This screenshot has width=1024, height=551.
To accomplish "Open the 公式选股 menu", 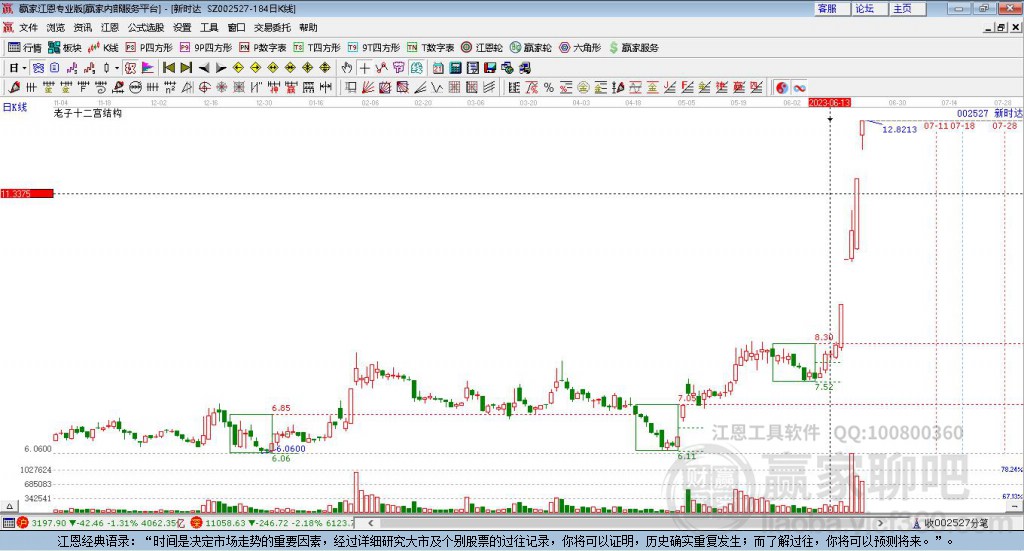I will [145, 28].
